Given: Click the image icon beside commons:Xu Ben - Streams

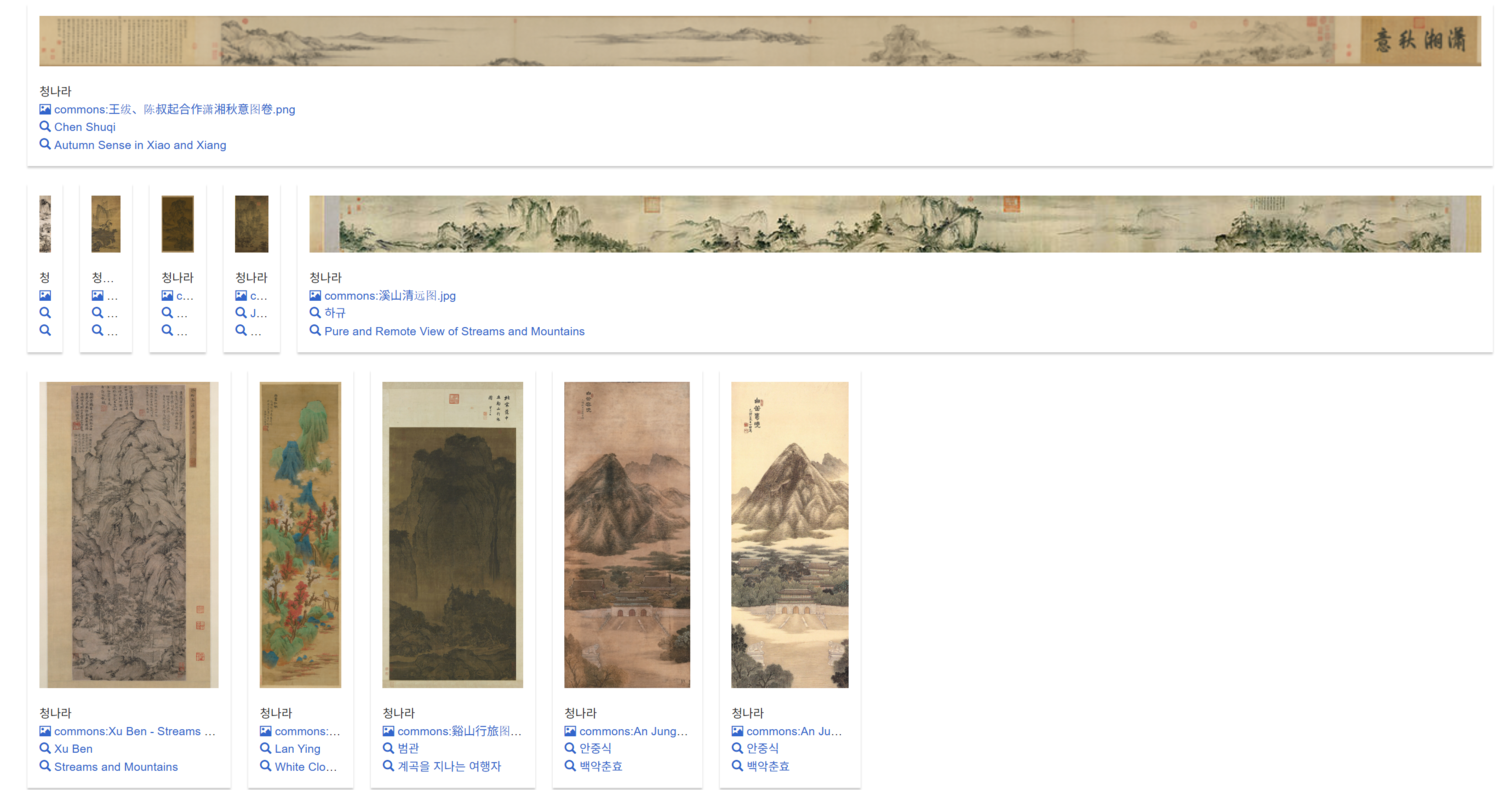Looking at the screenshot, I should 45,732.
